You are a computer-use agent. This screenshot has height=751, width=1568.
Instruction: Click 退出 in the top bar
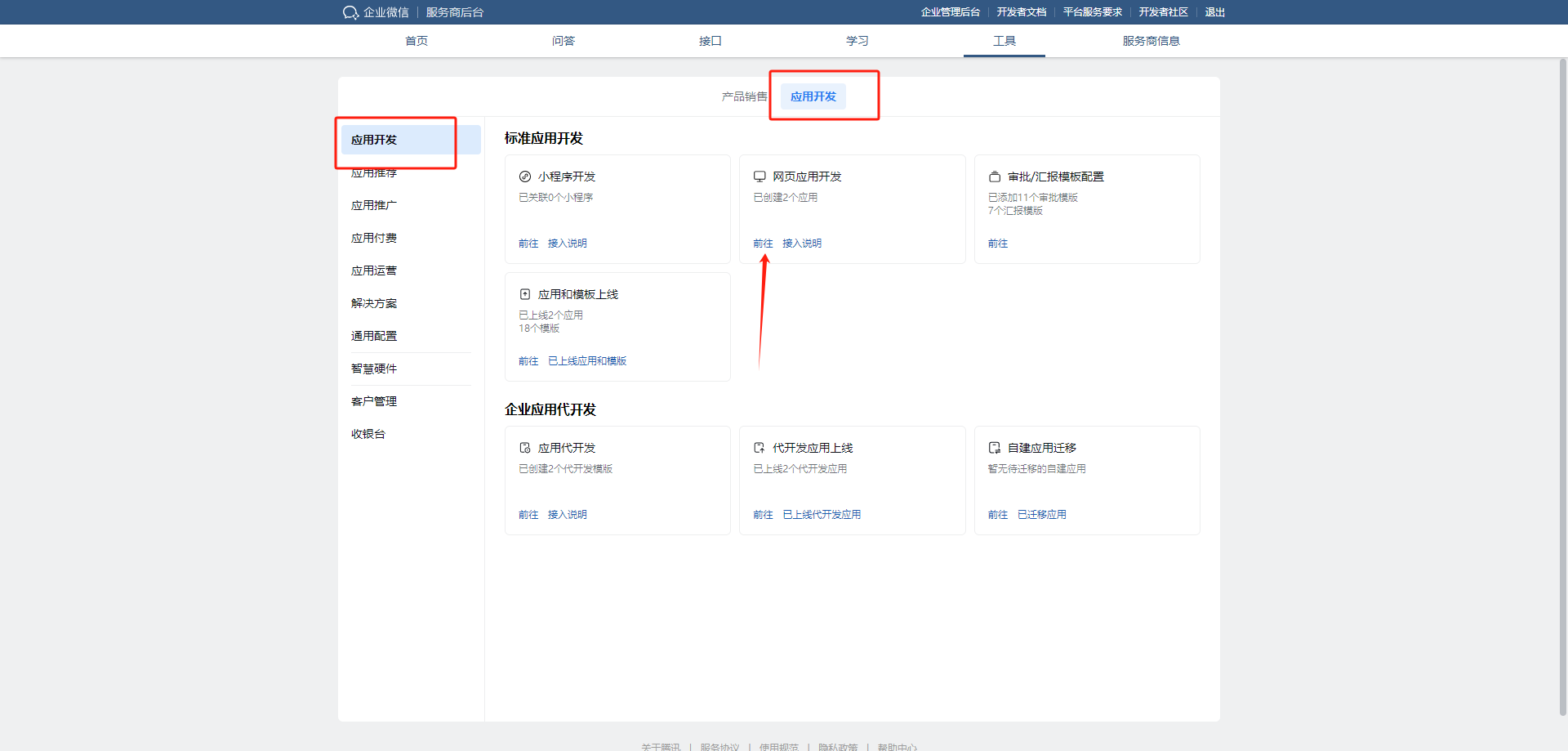click(1214, 12)
